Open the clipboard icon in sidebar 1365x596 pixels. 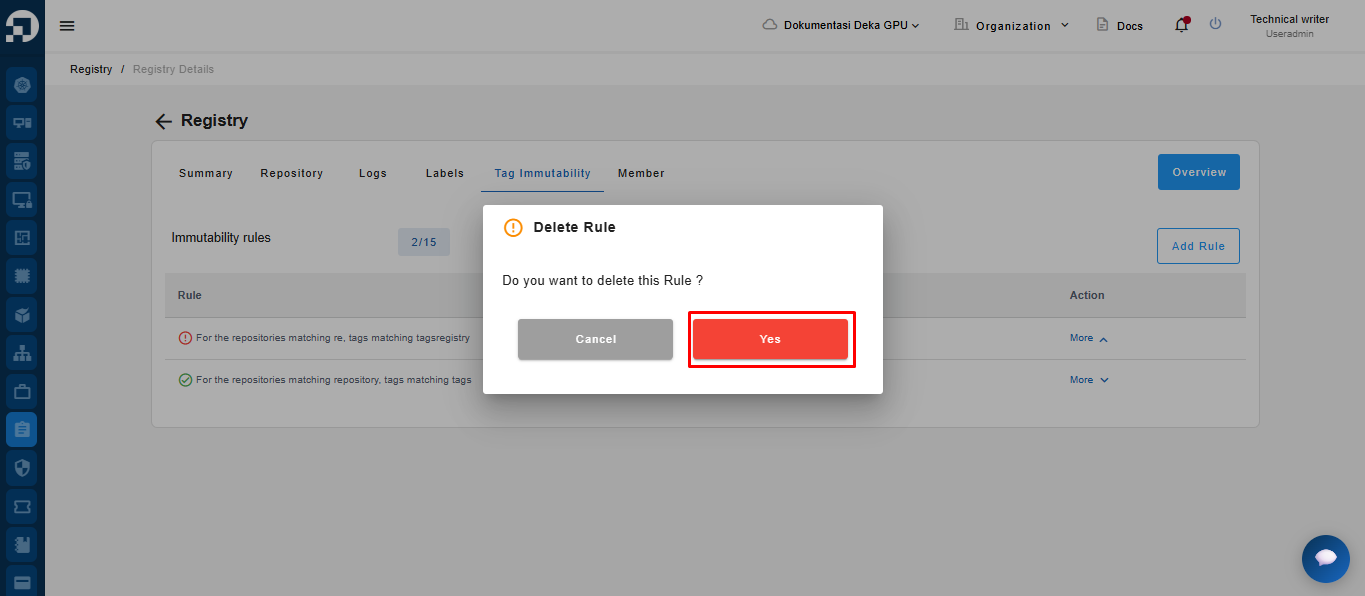click(x=22, y=429)
